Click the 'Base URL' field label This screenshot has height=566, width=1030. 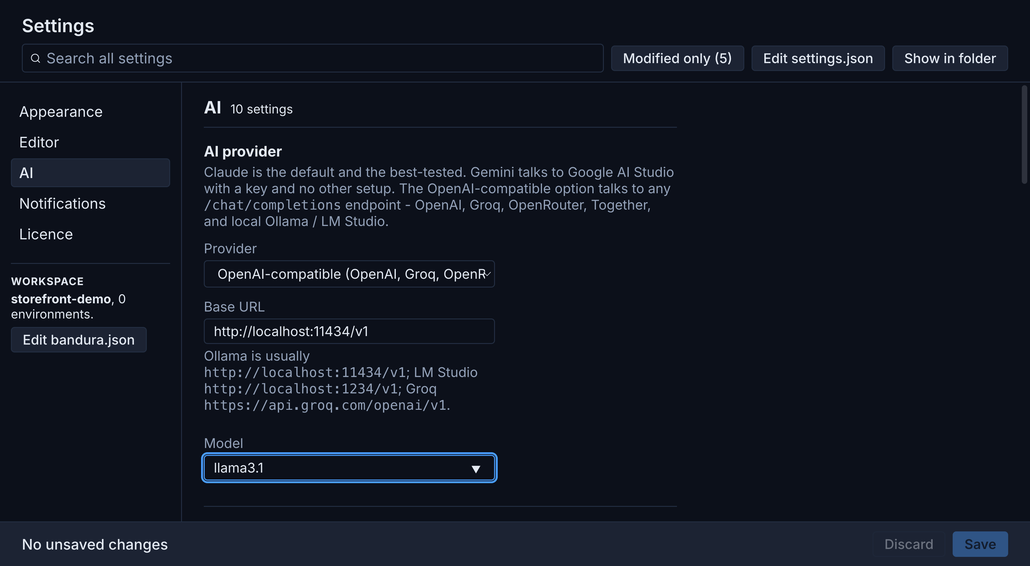point(235,307)
